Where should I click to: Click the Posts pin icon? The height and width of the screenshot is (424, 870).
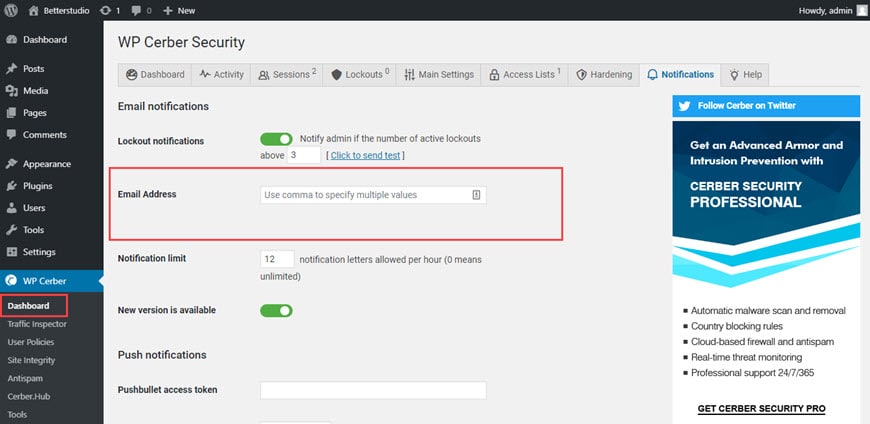pyautogui.click(x=11, y=69)
